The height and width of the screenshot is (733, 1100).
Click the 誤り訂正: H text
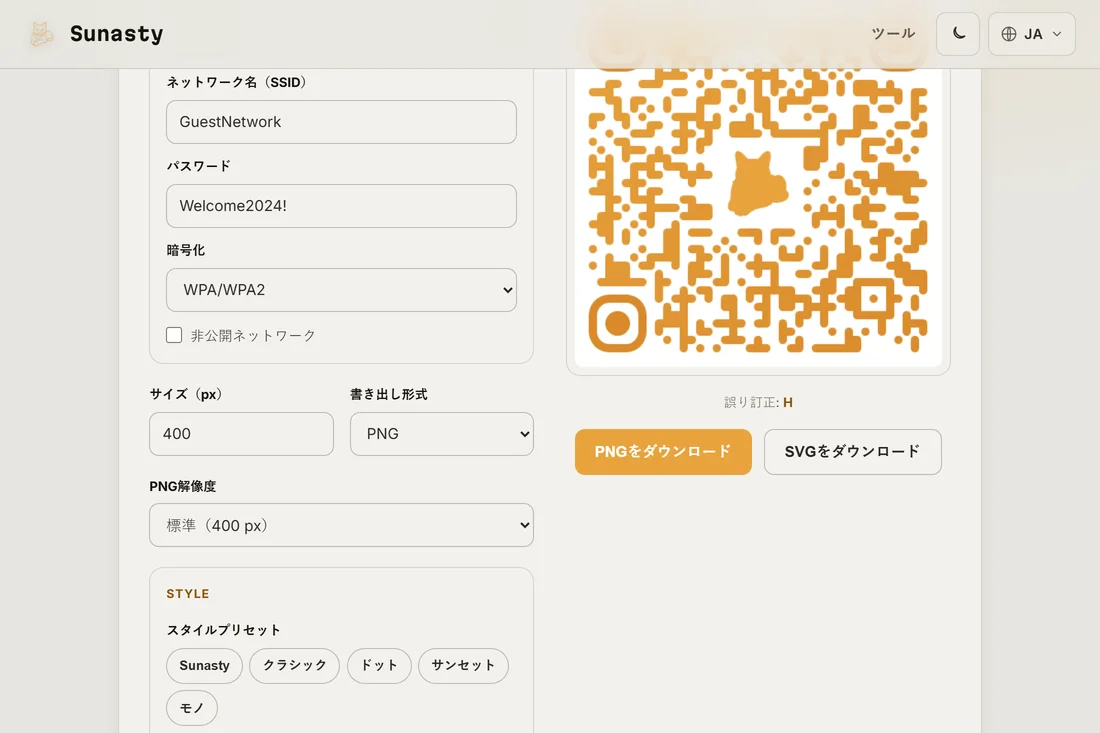758,403
